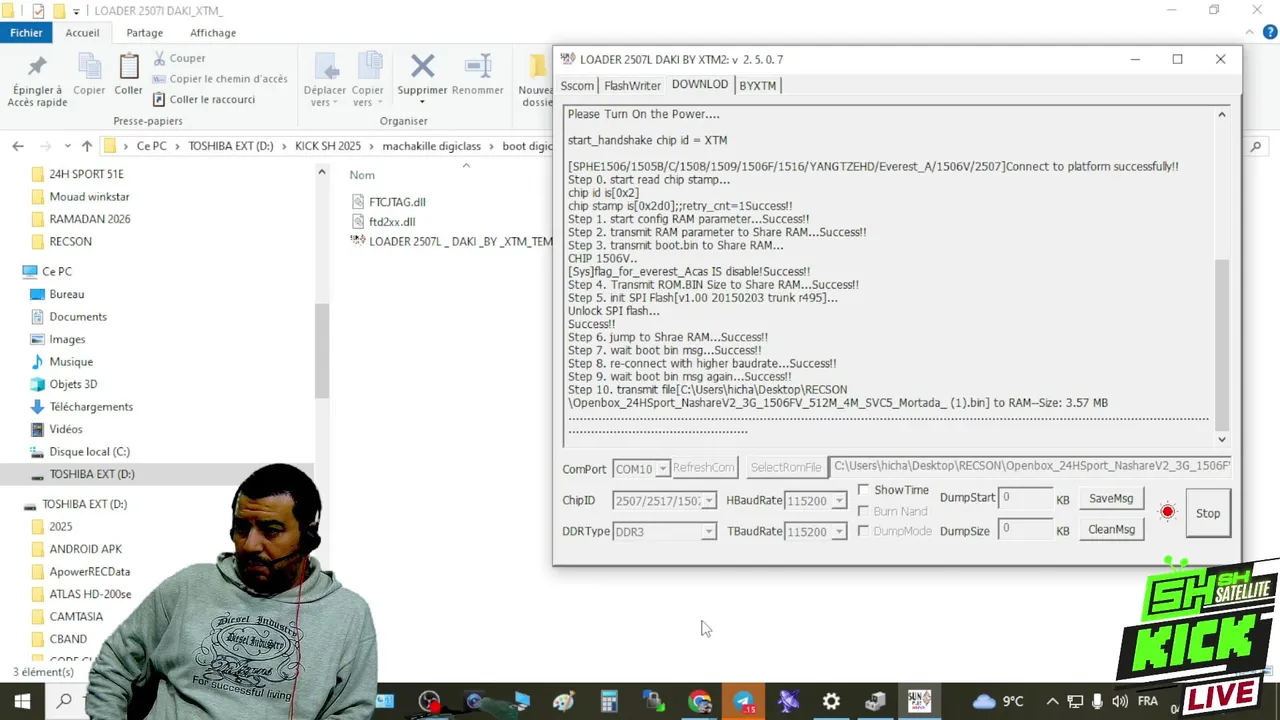Click the SaveMsg button

click(1111, 498)
